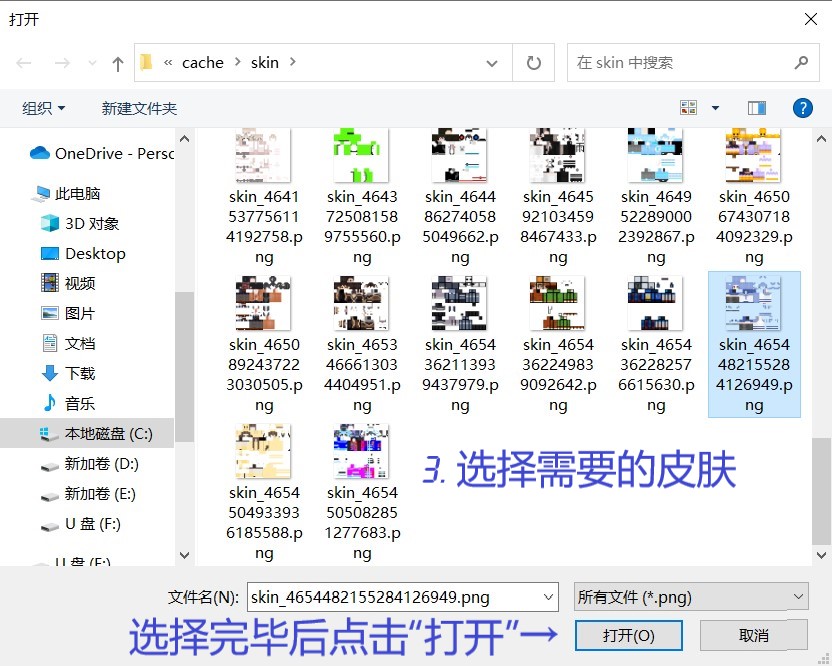This screenshot has width=832, height=666.
Task: Click the file list scrollbar thumb
Action: 821,491
